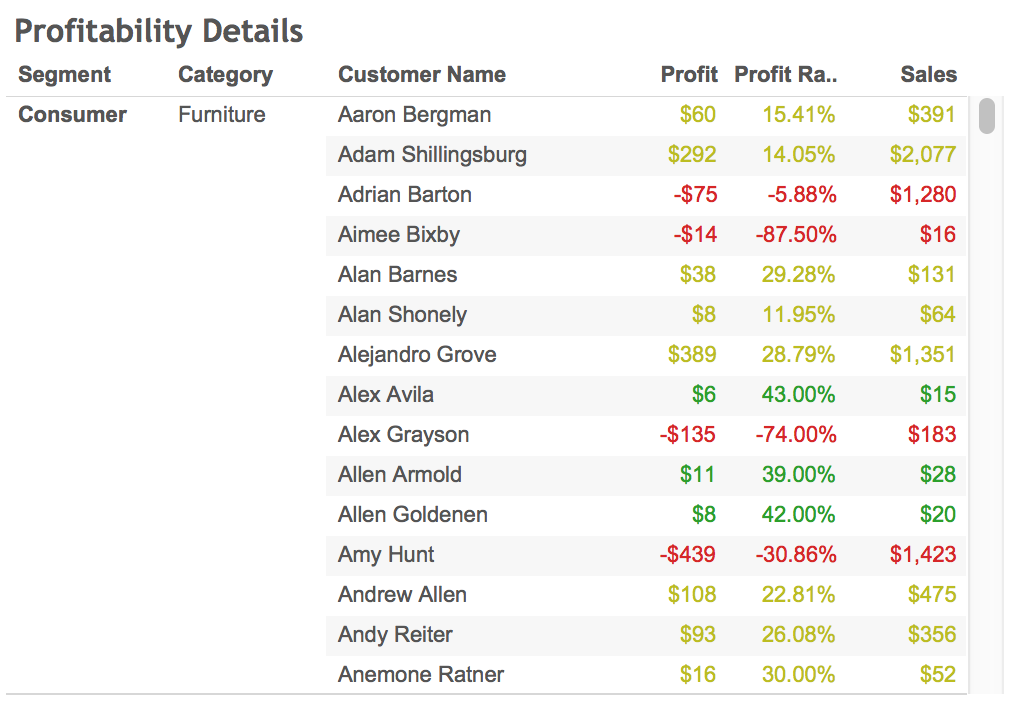1018x704 pixels.
Task: Click the vertical scrollbar thumb
Action: pos(987,116)
